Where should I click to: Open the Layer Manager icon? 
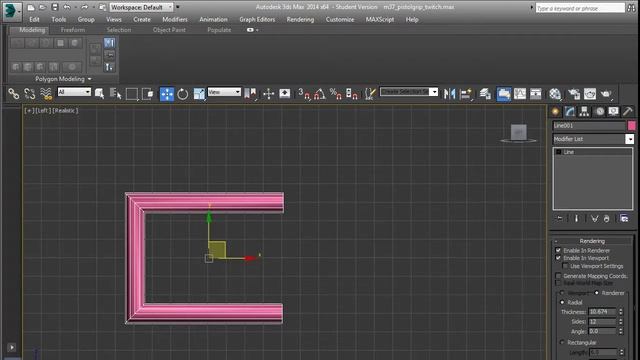click(x=485, y=94)
